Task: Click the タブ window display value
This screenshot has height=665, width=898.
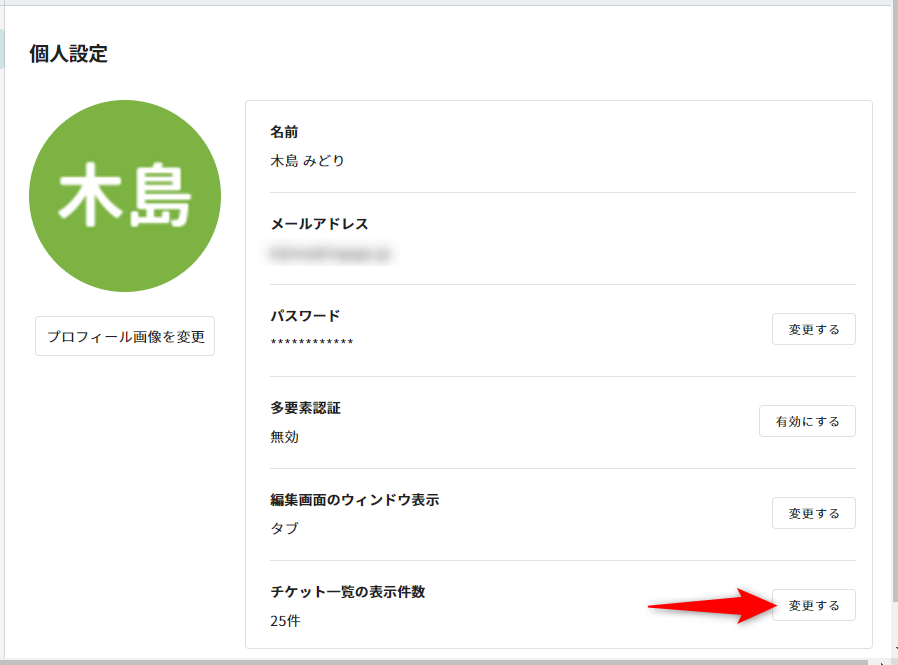Action: [284, 528]
